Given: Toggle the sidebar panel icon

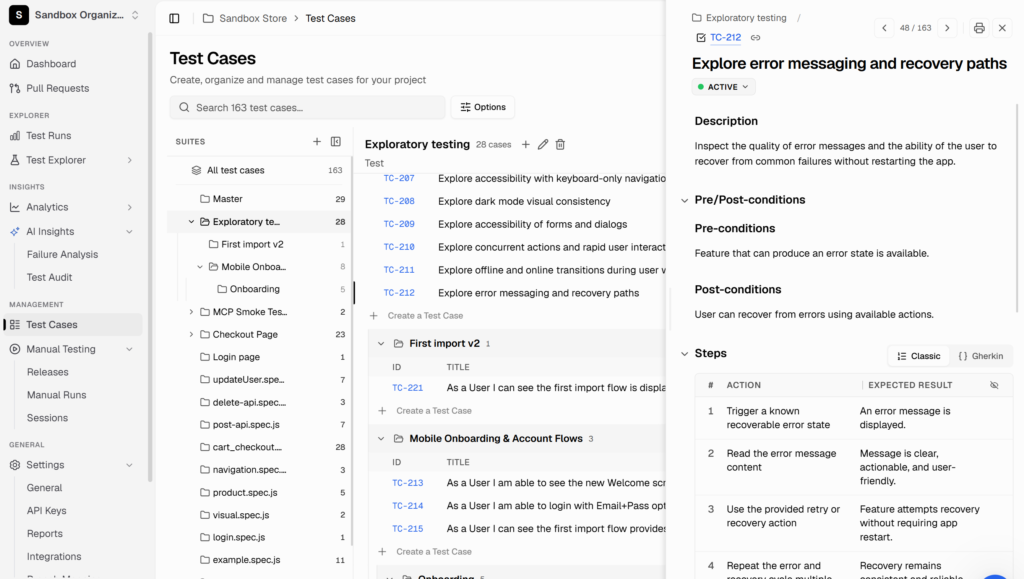Looking at the screenshot, I should [x=174, y=18].
